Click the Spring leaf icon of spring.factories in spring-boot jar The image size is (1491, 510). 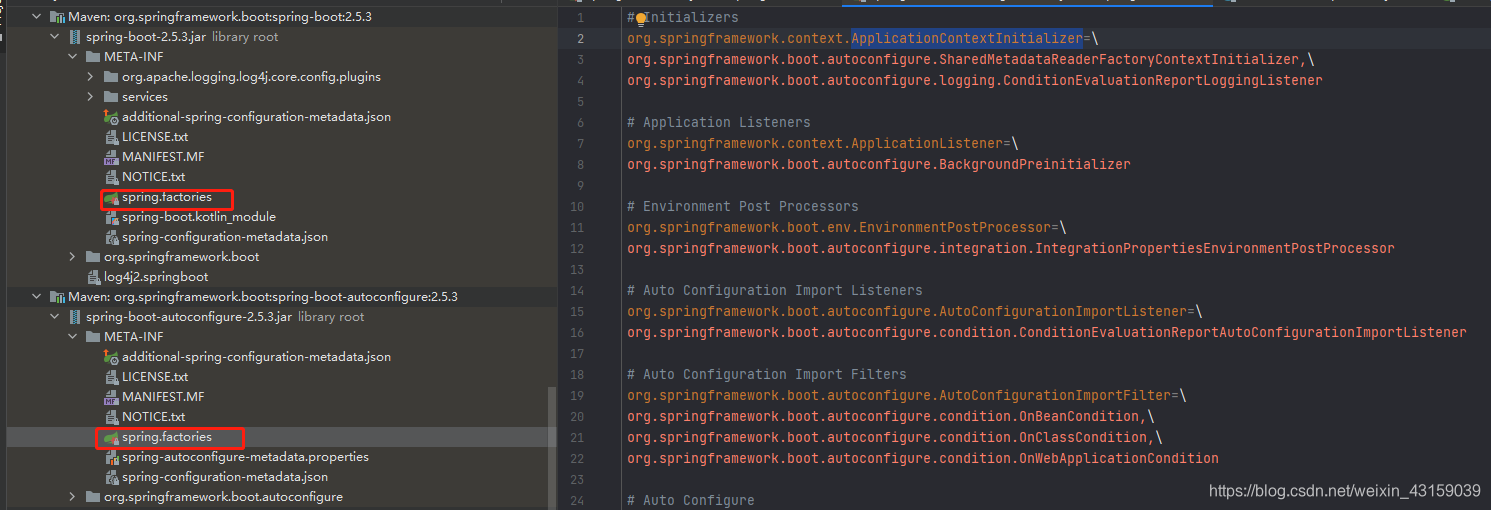(x=111, y=198)
